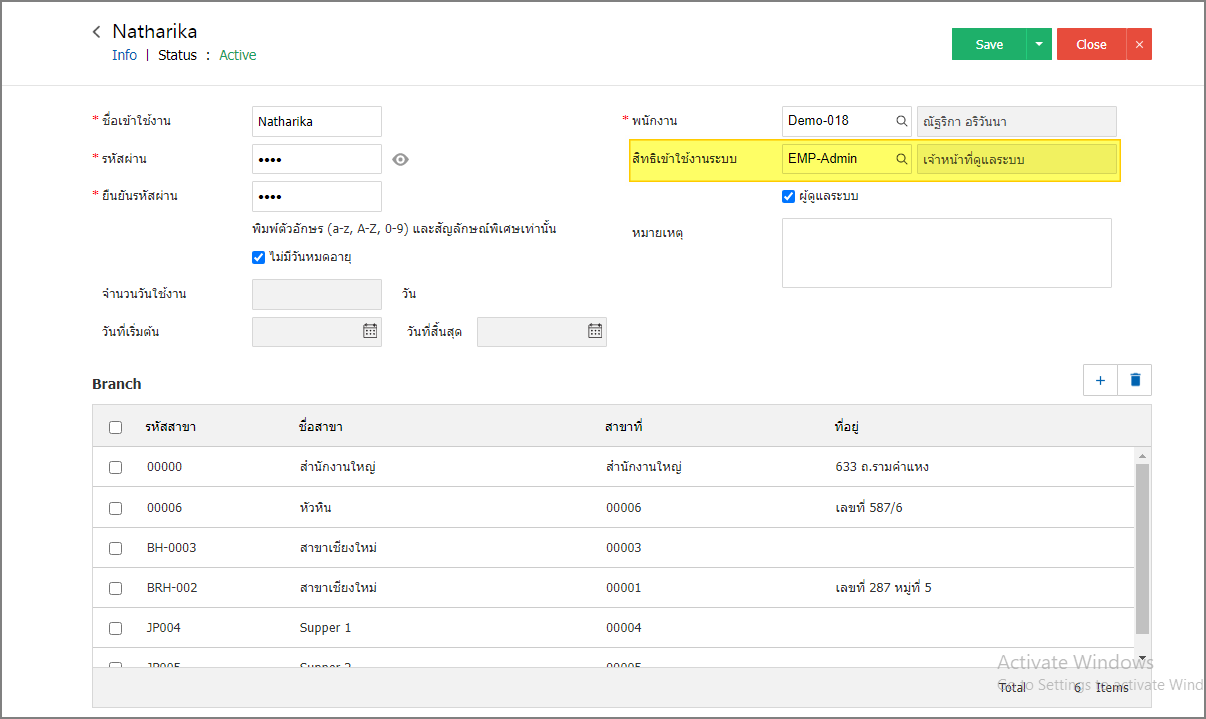Screen dimensions: 1206x719
Task: Click the วันที่สิ้นสุด end date field
Action: coord(542,331)
